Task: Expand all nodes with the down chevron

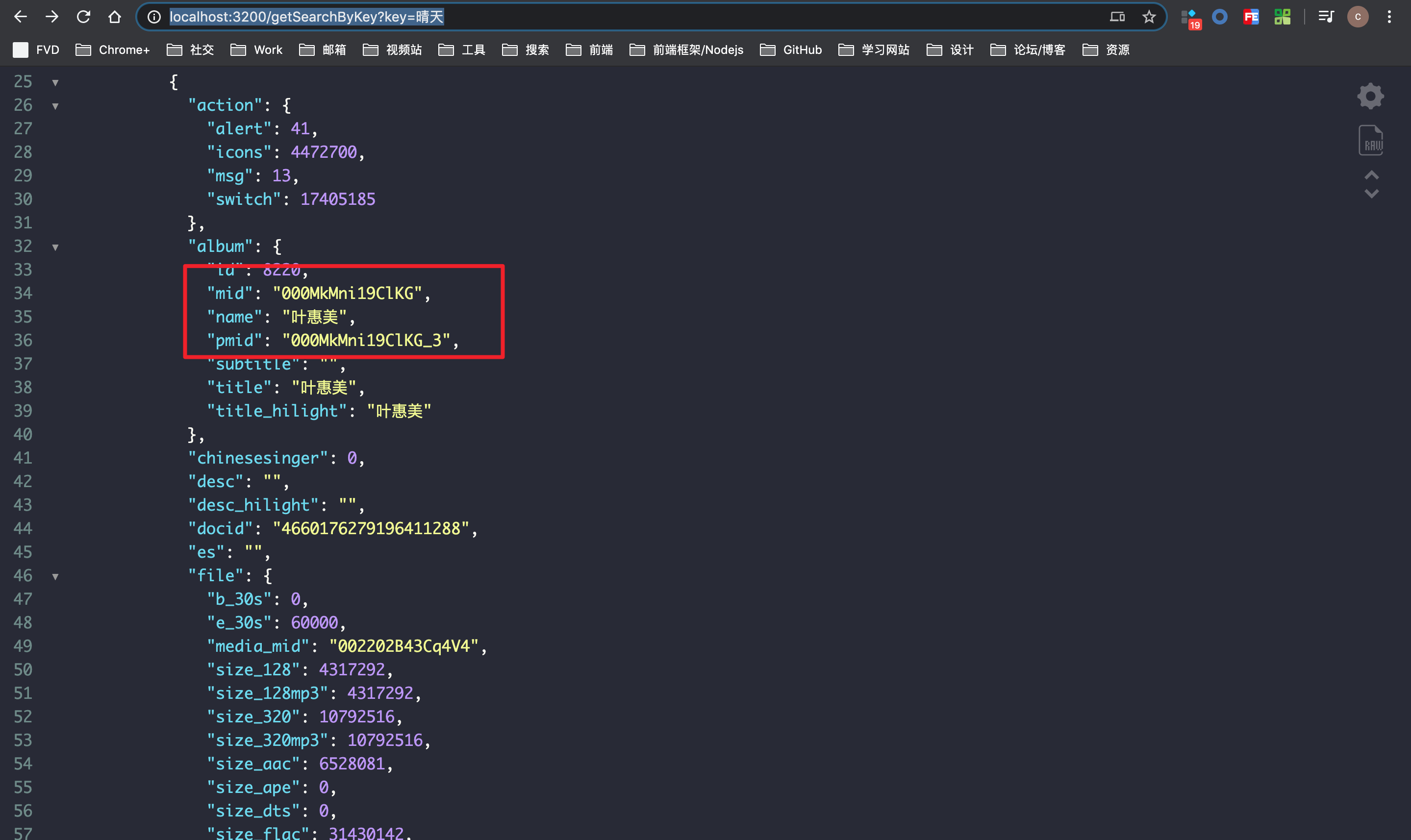Action: 1371,194
